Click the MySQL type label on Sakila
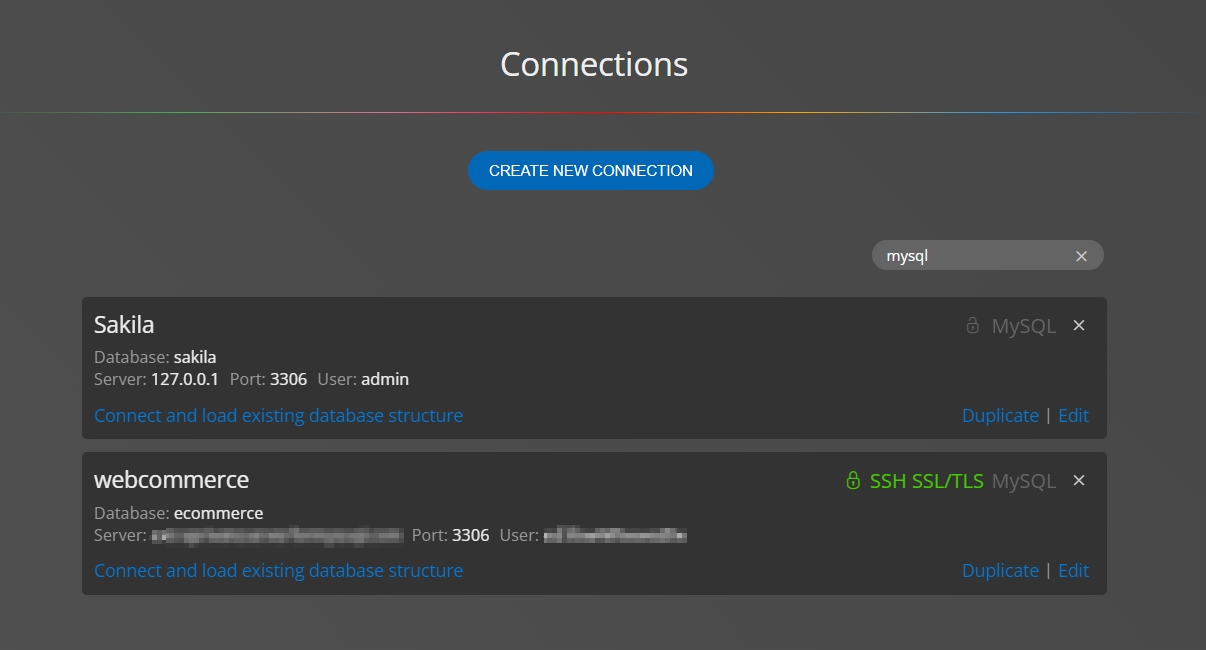Viewport: 1206px width, 650px height. pos(1023,326)
